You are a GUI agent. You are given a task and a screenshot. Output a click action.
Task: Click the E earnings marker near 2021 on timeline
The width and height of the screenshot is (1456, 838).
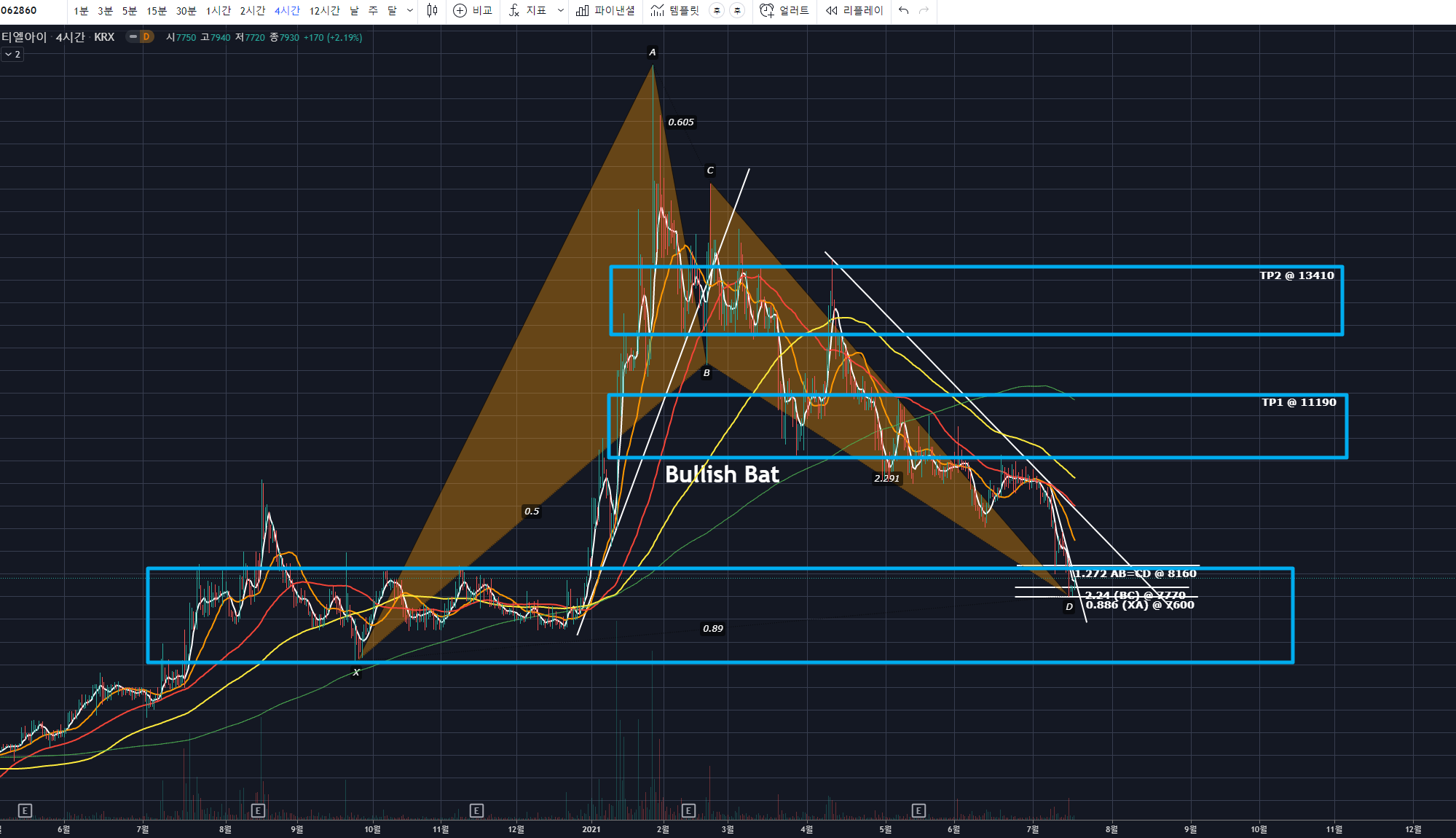click(x=688, y=810)
